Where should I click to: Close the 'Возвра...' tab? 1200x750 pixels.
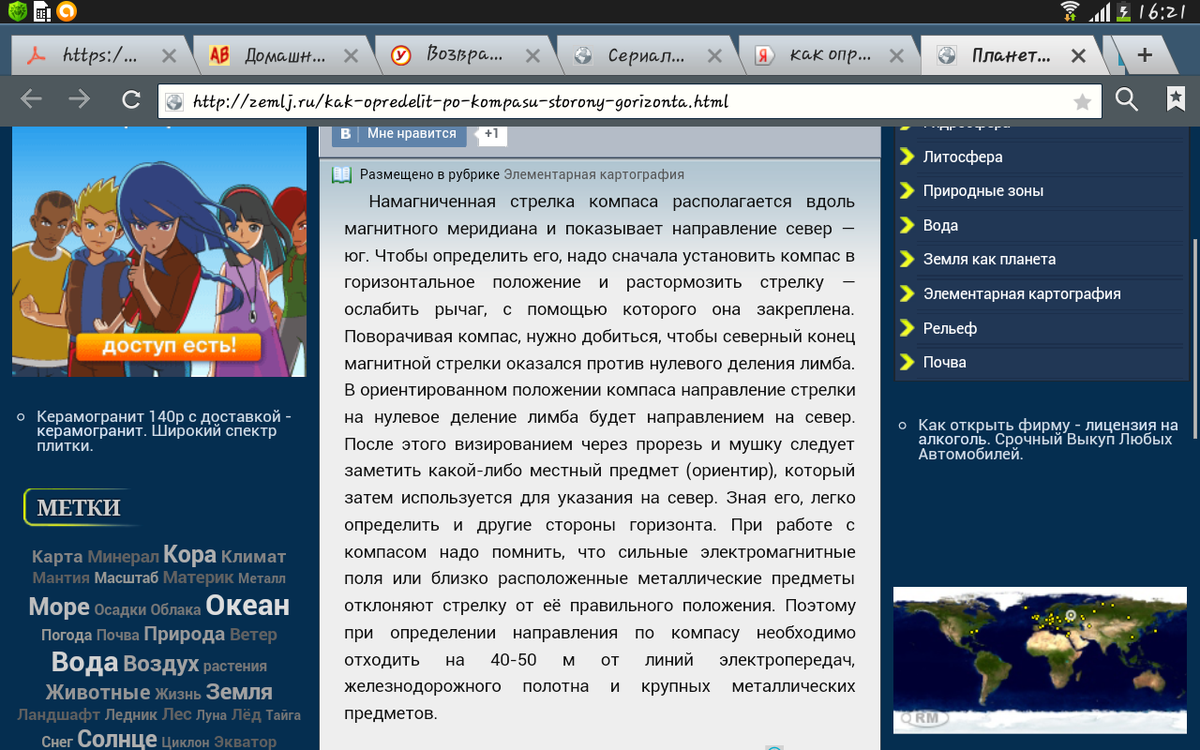533,56
